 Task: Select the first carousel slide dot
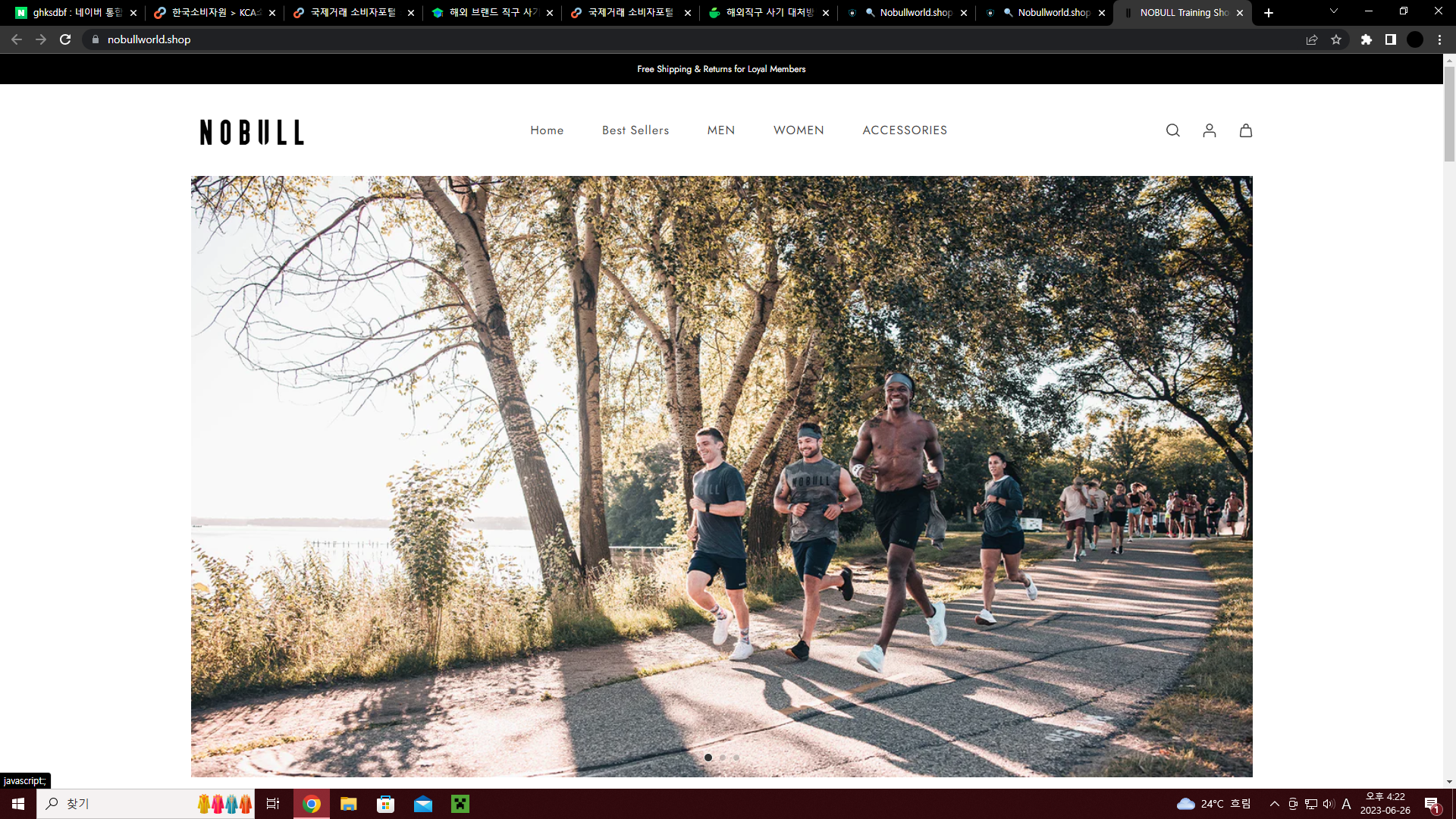click(x=708, y=758)
